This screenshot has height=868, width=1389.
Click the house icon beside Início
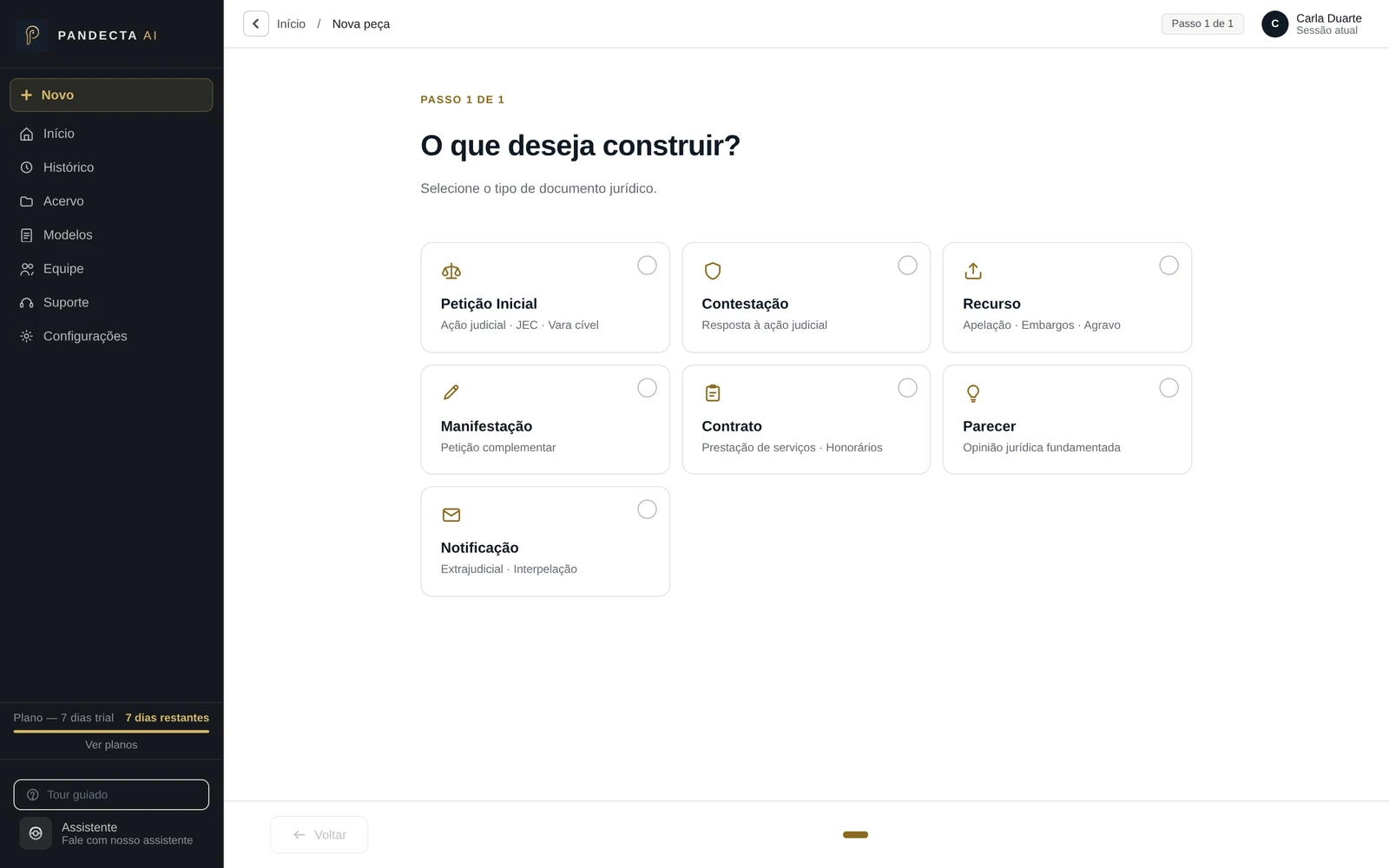click(27, 134)
